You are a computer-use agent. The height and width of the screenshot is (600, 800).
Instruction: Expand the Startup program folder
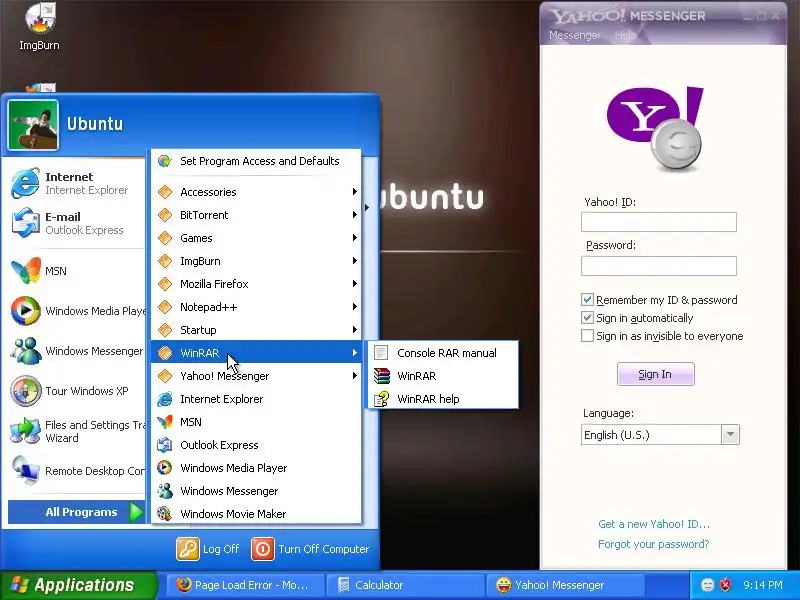256,330
